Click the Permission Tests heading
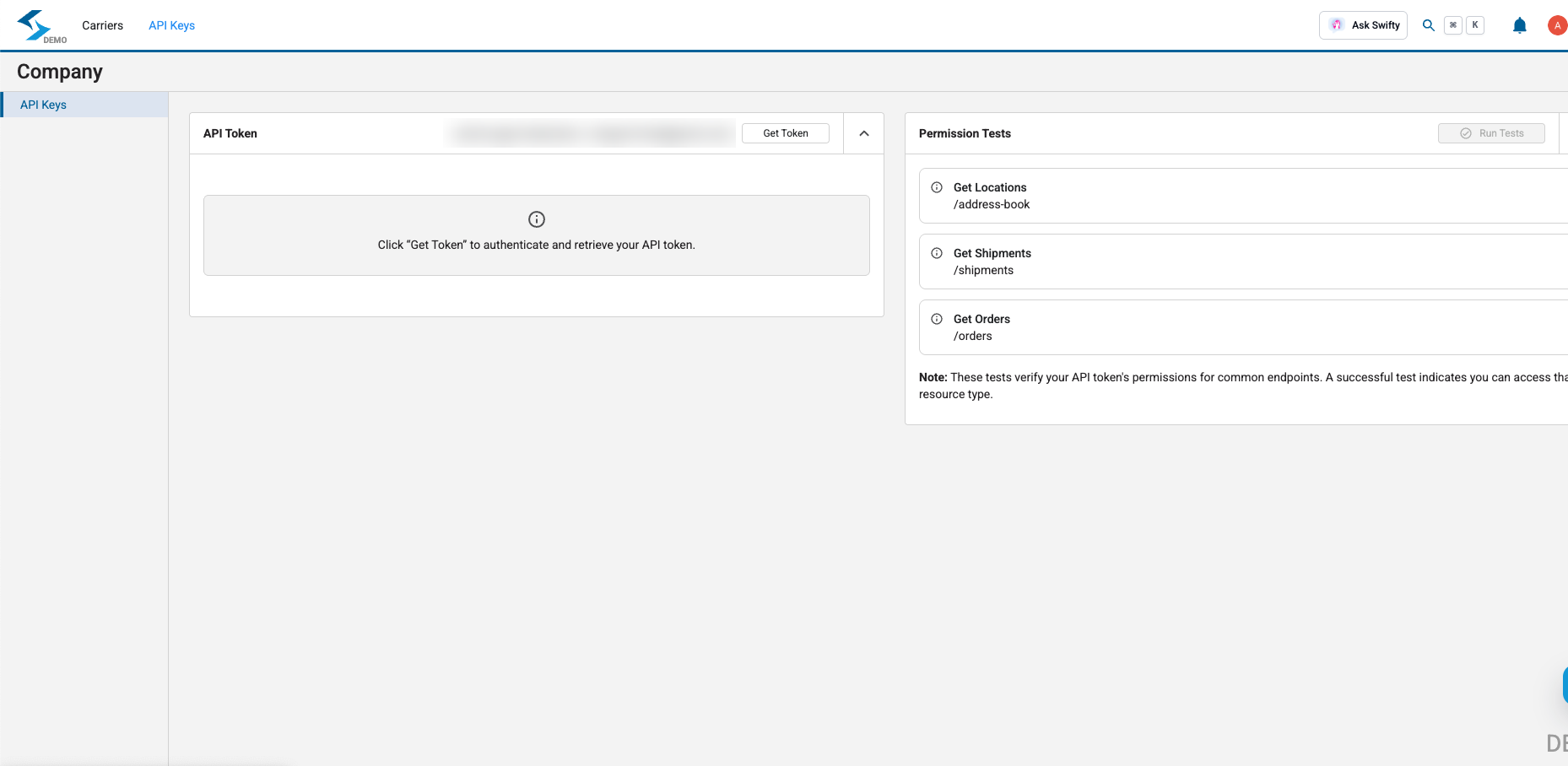The image size is (1568, 766). [x=965, y=133]
